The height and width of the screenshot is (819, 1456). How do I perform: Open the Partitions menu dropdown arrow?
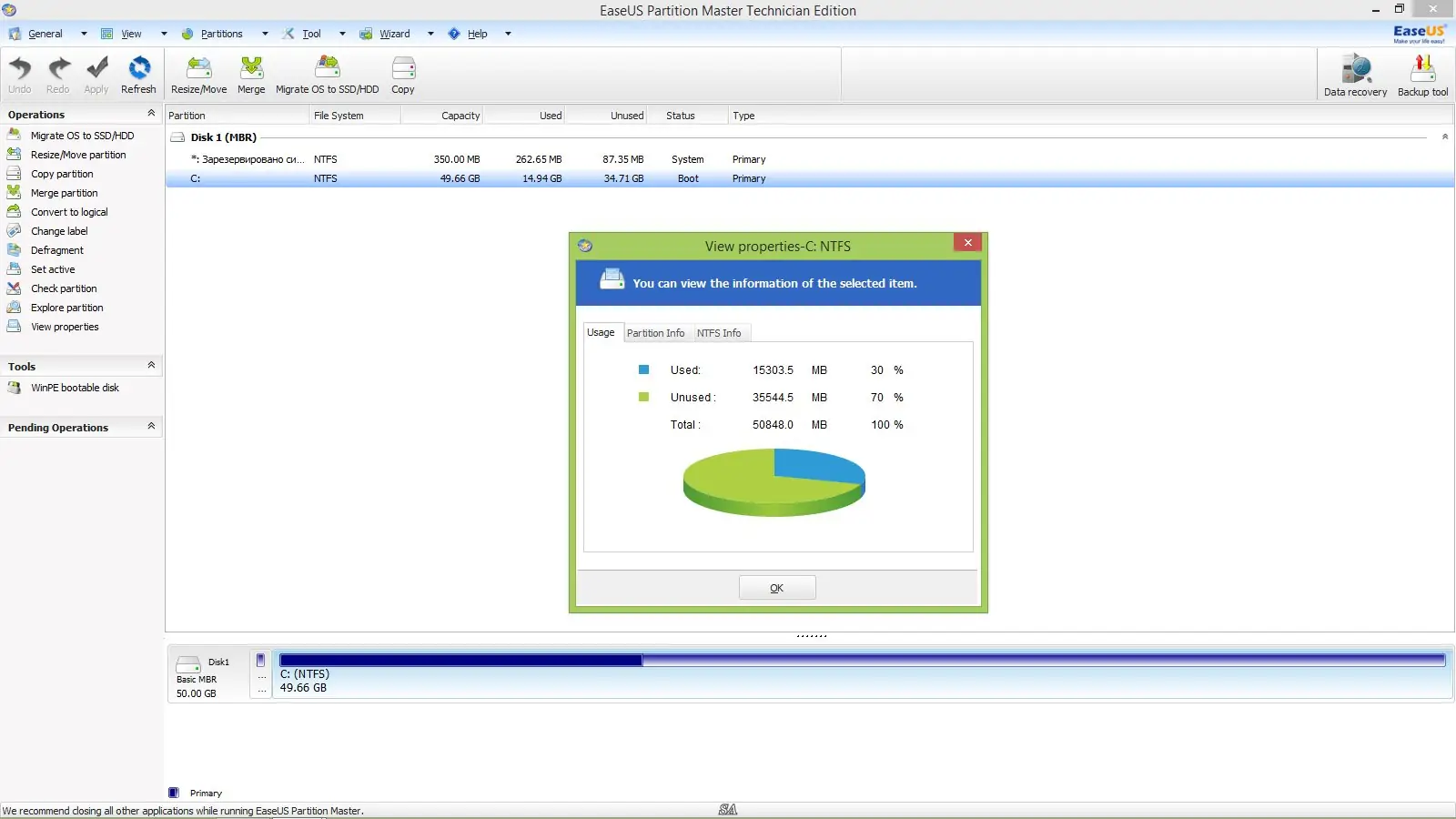[265, 34]
